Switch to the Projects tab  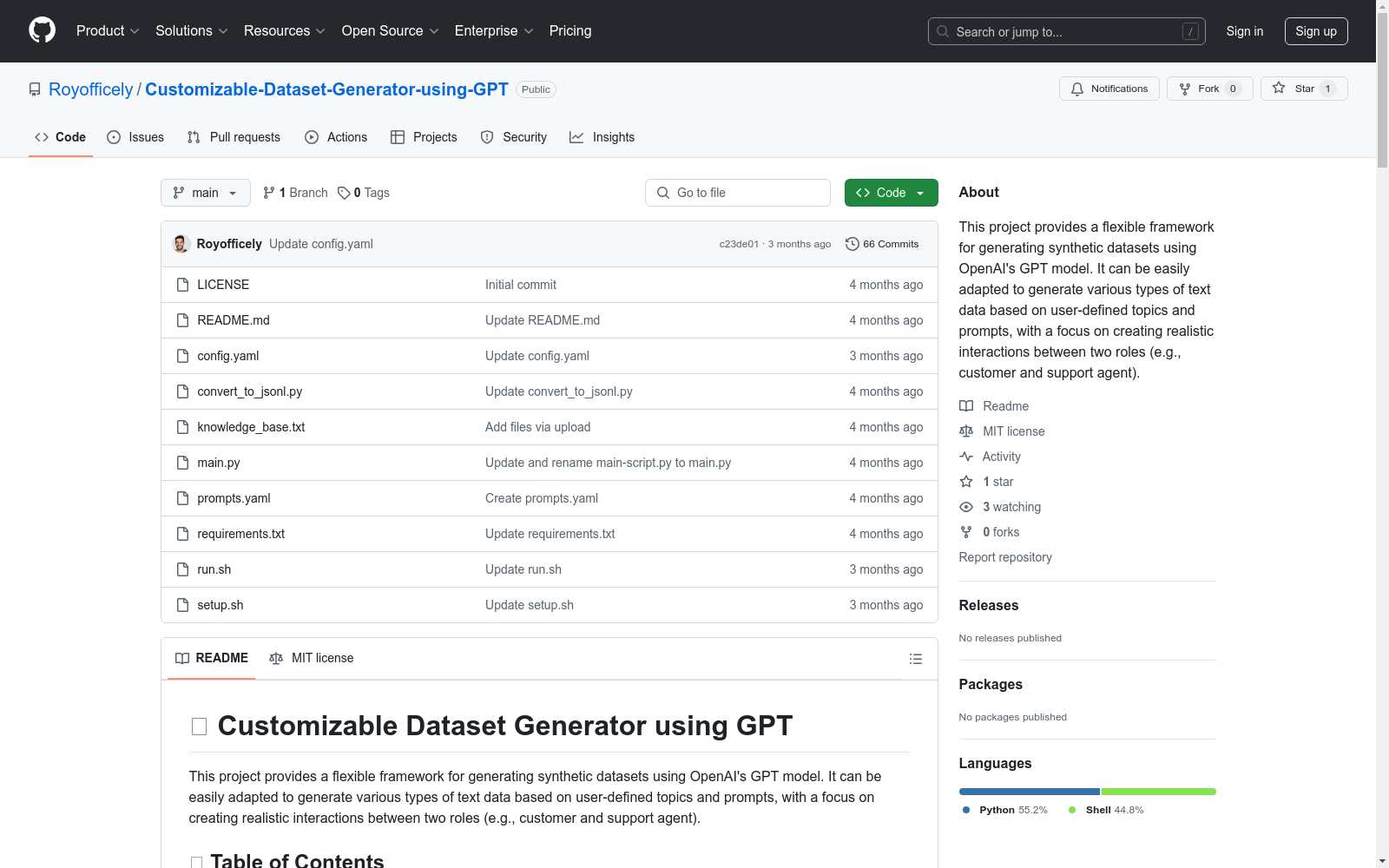tap(424, 137)
